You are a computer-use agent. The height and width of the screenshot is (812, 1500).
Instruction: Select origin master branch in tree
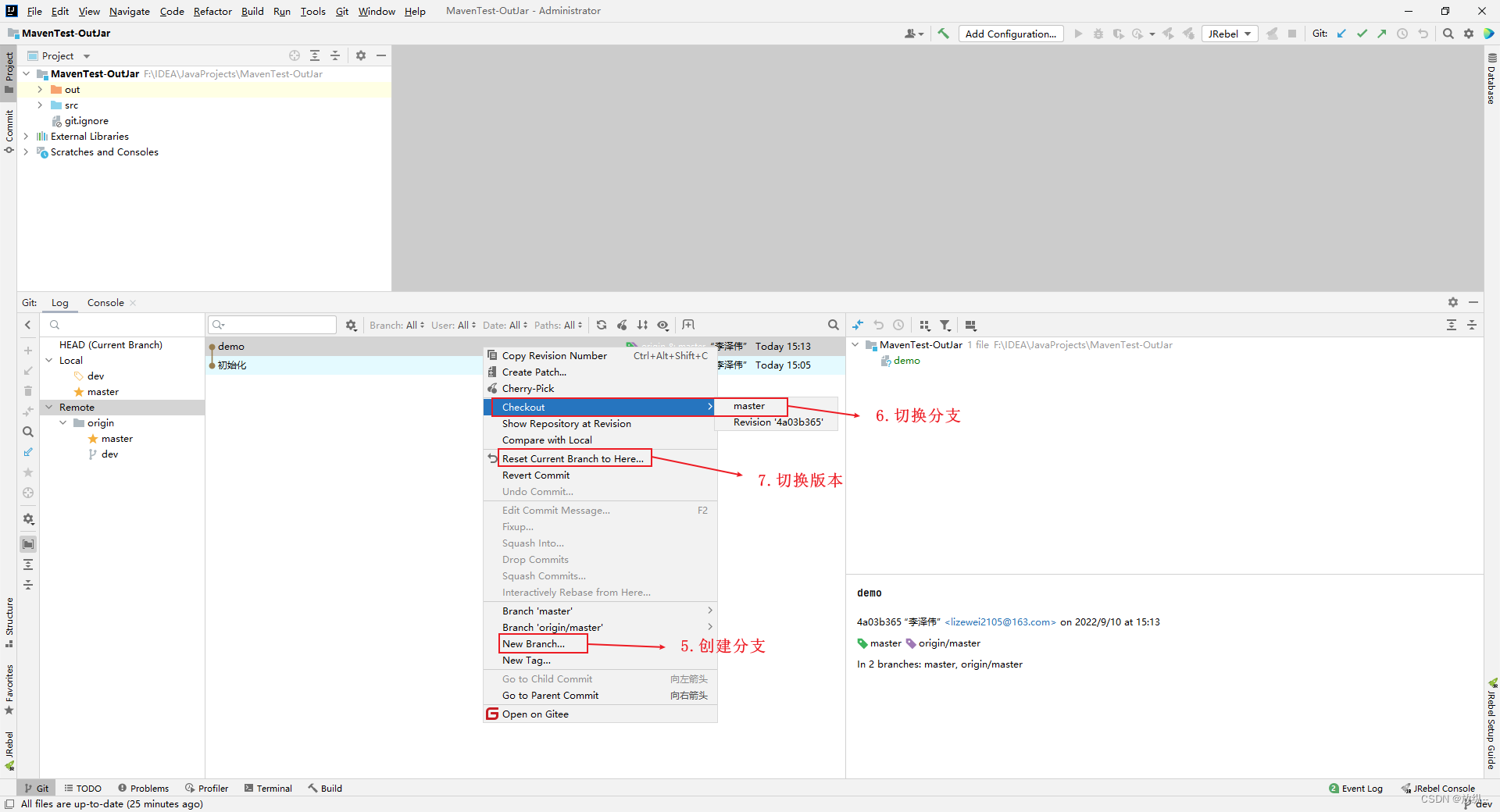tap(117, 438)
